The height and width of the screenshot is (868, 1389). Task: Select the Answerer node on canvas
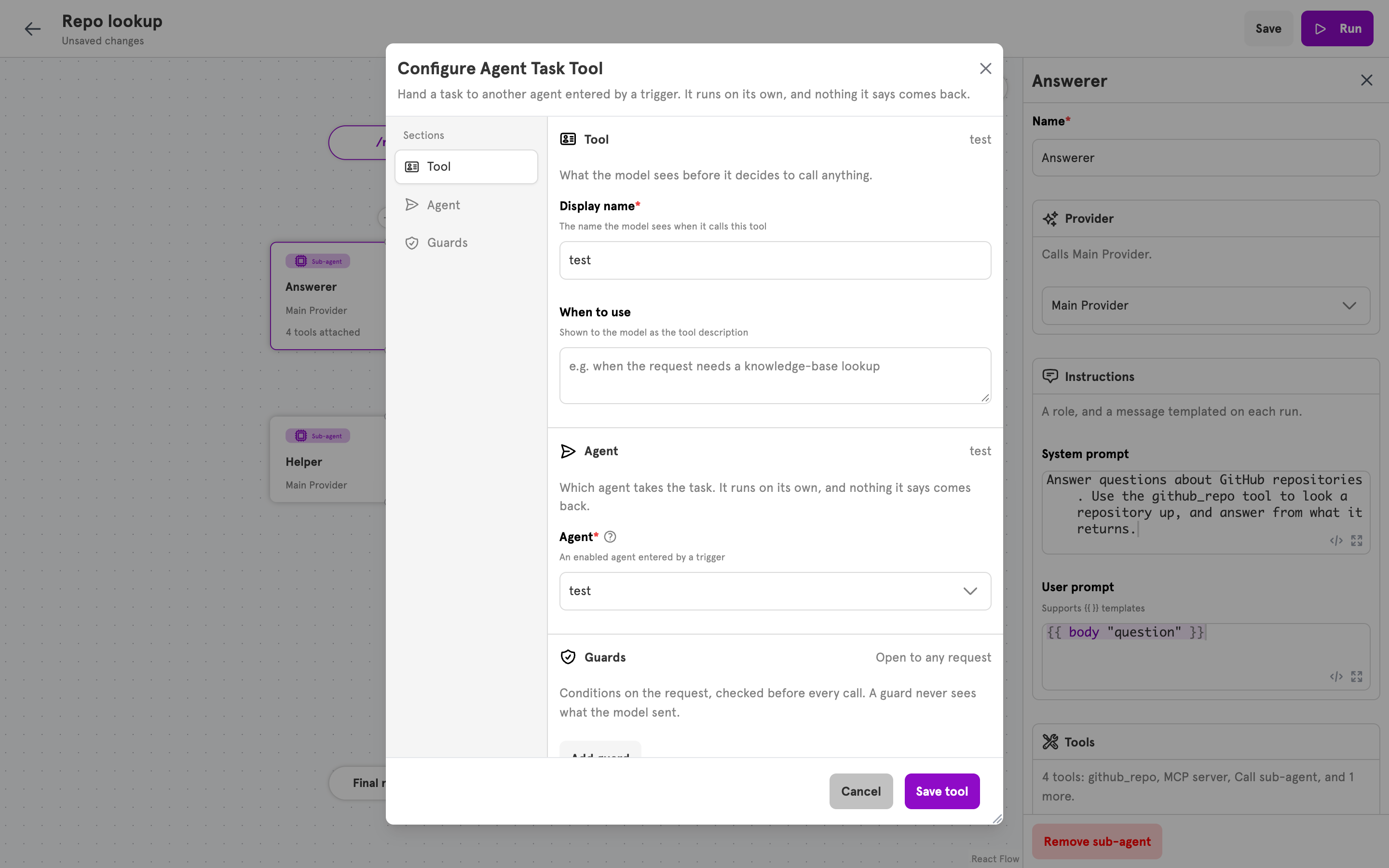point(328,296)
